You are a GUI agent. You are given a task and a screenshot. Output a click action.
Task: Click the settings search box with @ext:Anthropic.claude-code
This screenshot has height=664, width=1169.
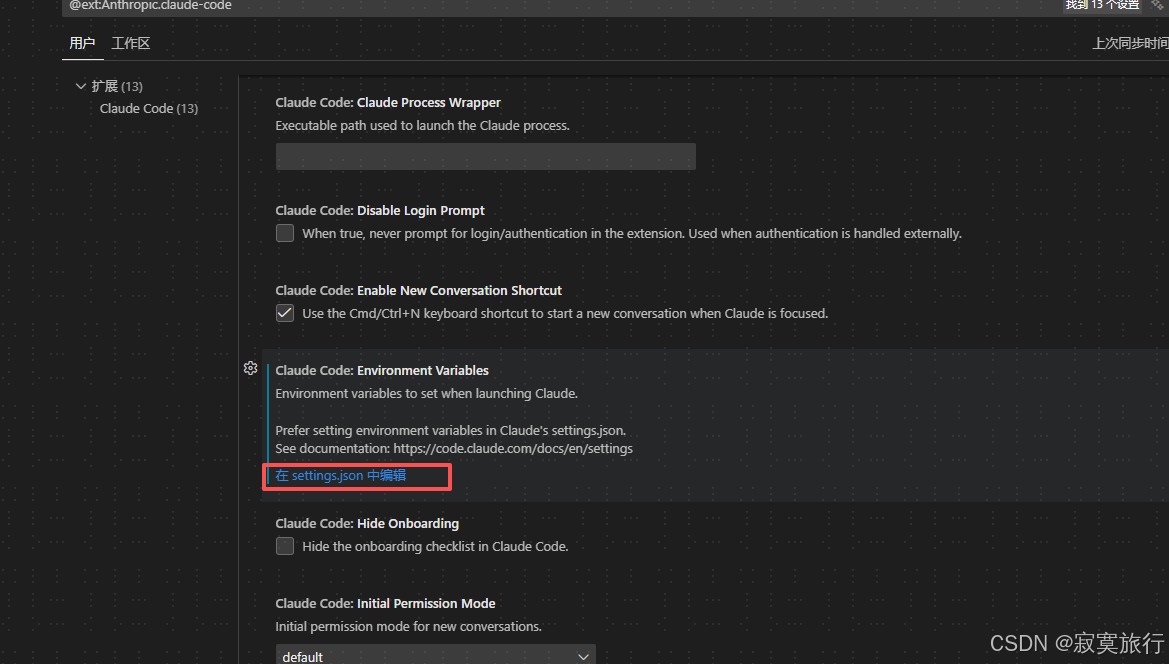point(559,6)
